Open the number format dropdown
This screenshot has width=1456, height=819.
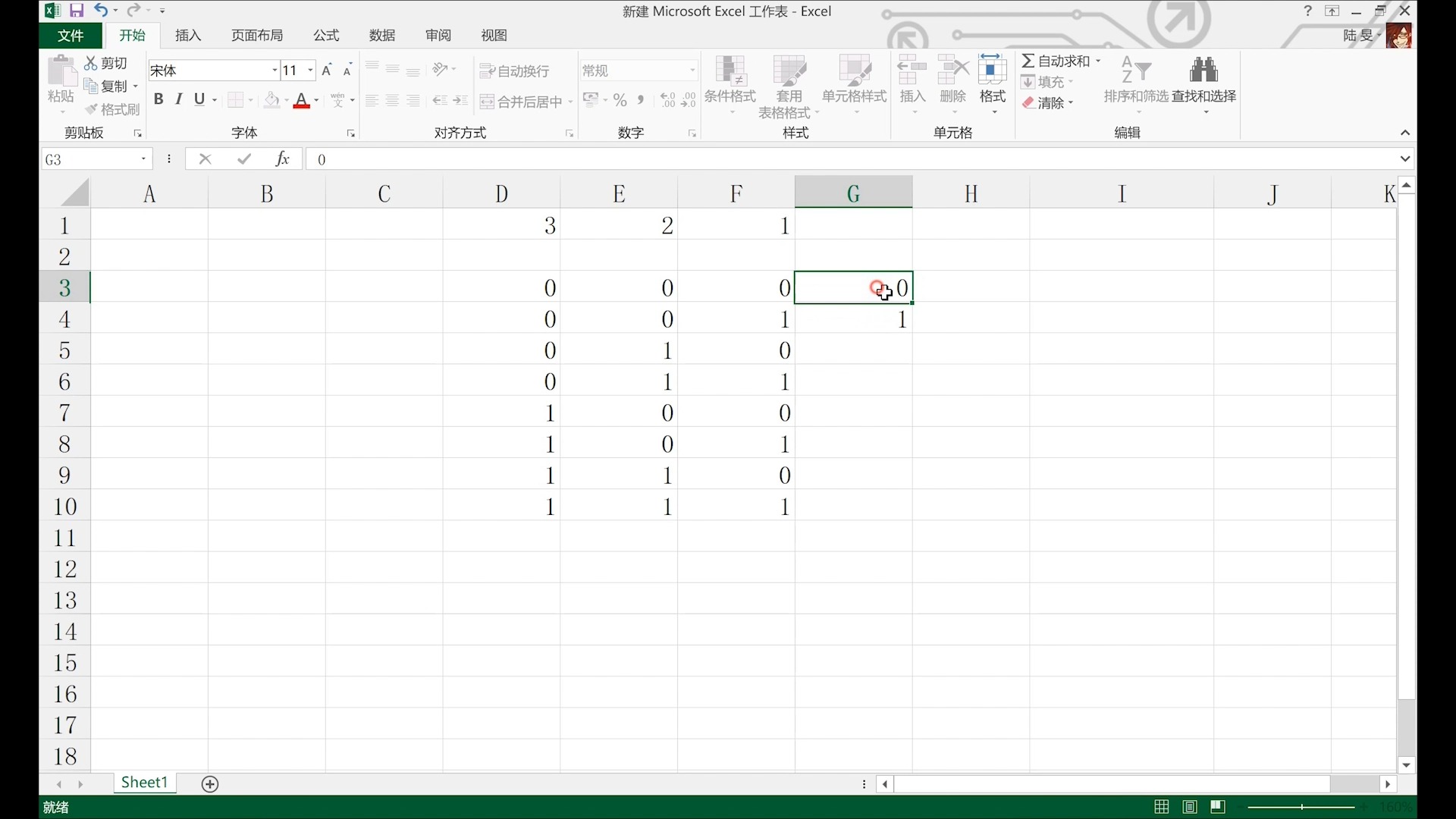click(x=692, y=71)
